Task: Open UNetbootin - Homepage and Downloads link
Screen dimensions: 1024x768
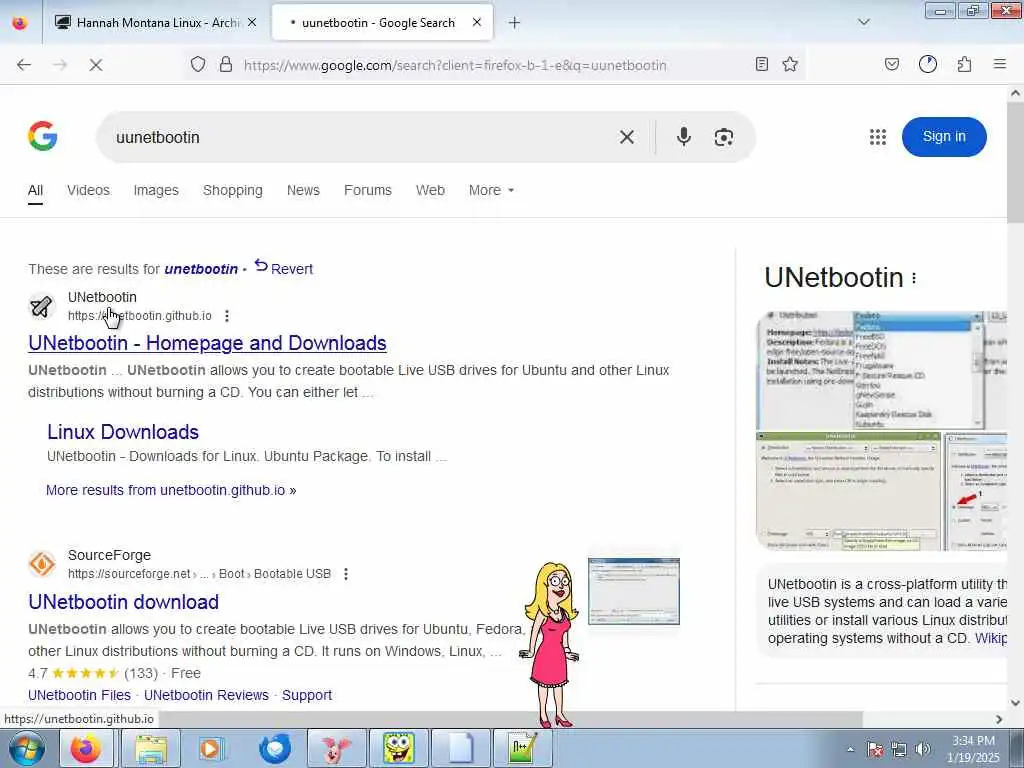Action: (207, 343)
